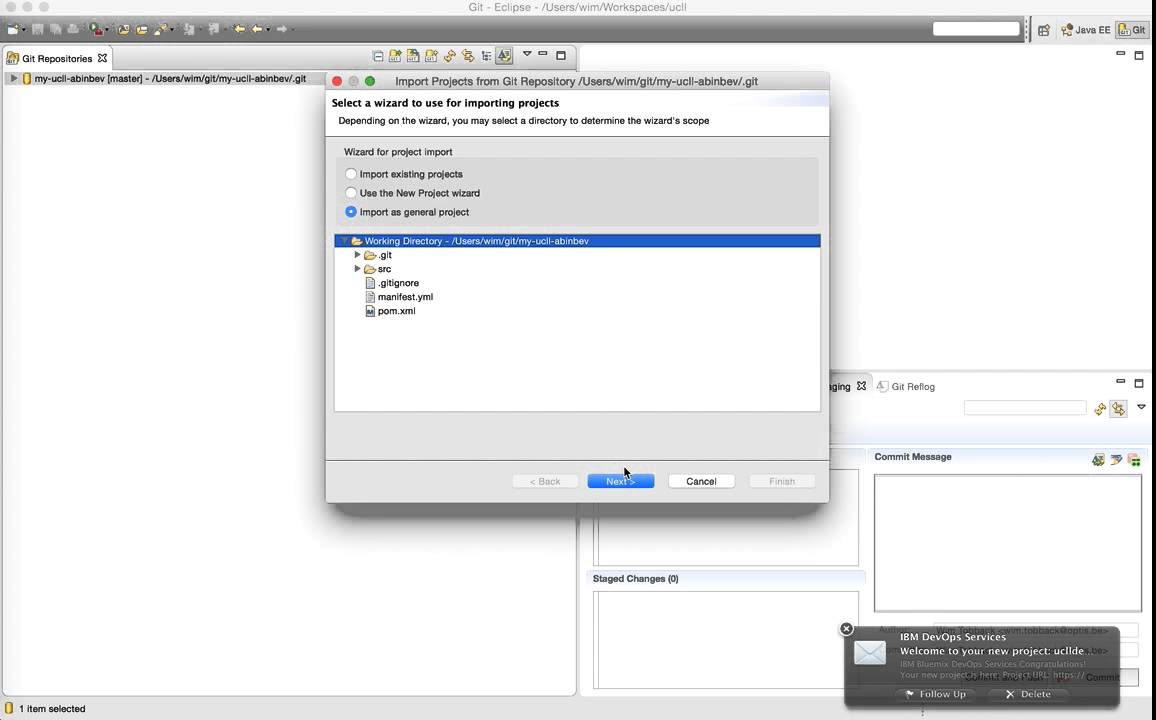Switch to Git perspective button
This screenshot has height=720, width=1156.
point(1132,30)
